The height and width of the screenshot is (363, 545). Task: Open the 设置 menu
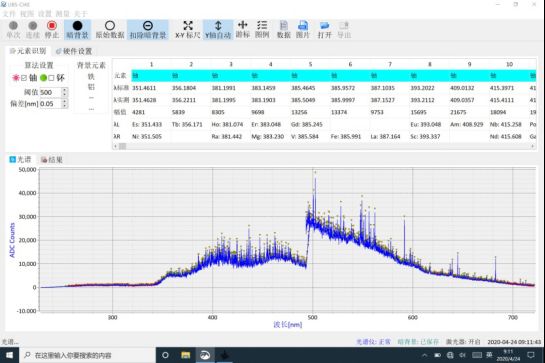click(x=45, y=14)
